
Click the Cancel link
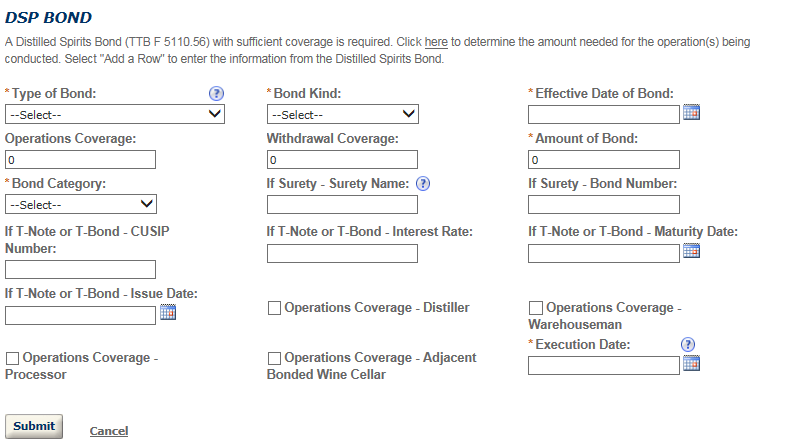coord(109,431)
